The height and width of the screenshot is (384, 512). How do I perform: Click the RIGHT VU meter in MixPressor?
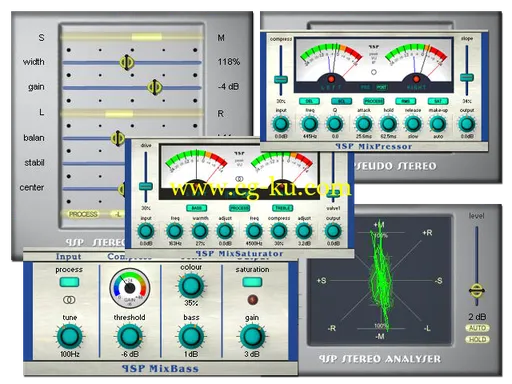[x=416, y=63]
